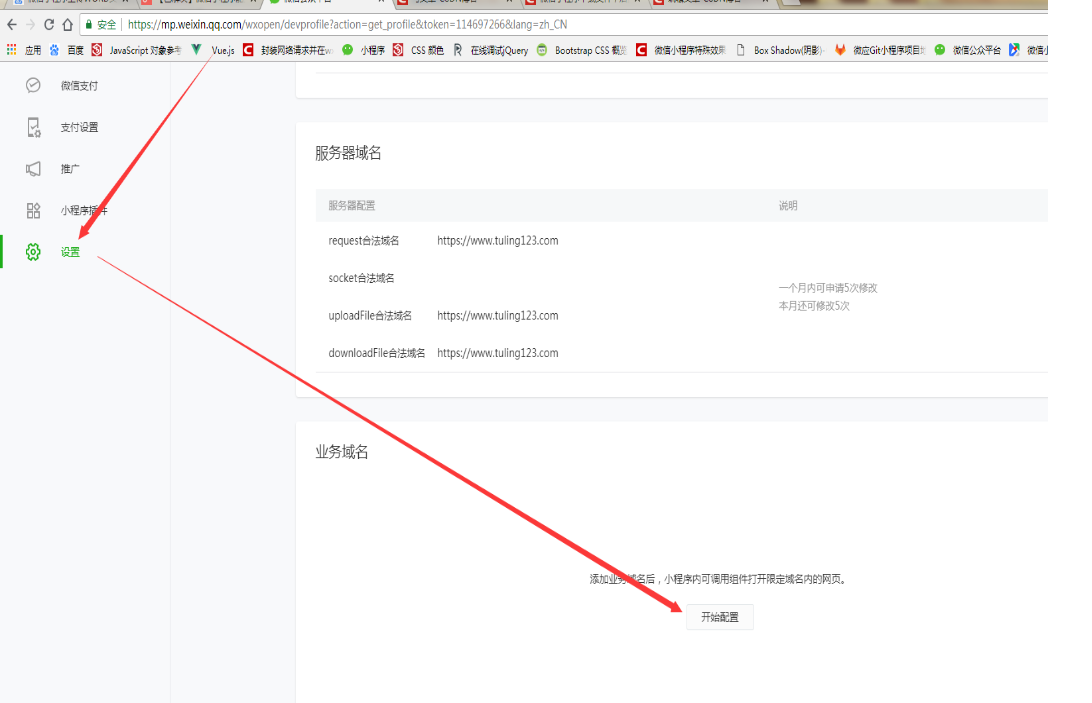1092x703 pixels.
Task: Open the CSS 颜色 bookmark
Action: 418,50
